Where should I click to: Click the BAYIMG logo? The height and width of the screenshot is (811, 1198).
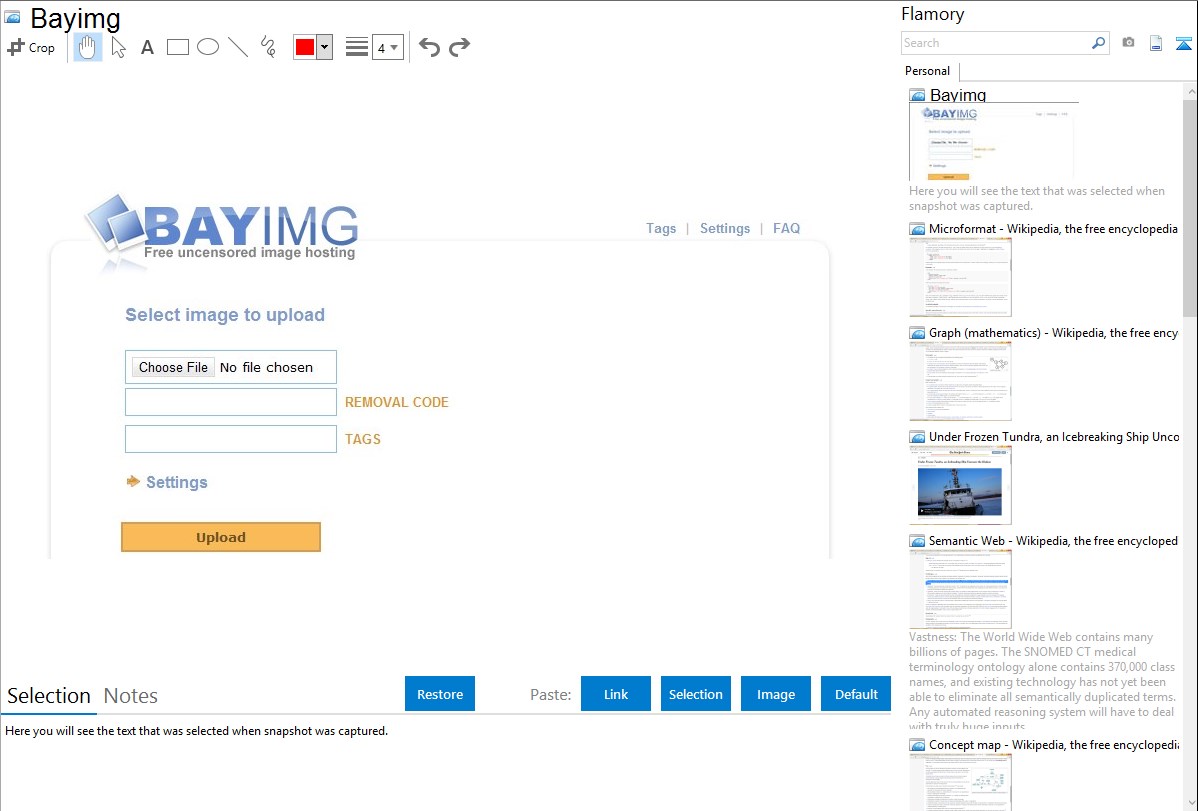[222, 231]
